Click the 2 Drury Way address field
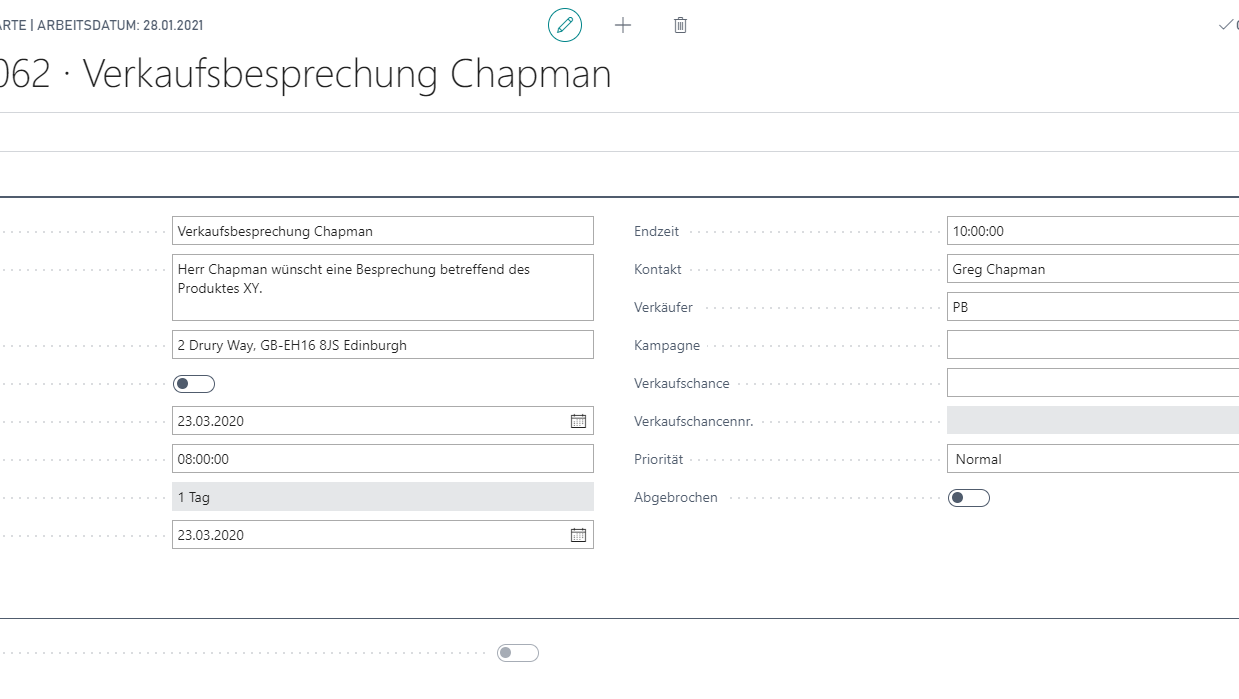The width and height of the screenshot is (1239, 699). coord(382,345)
